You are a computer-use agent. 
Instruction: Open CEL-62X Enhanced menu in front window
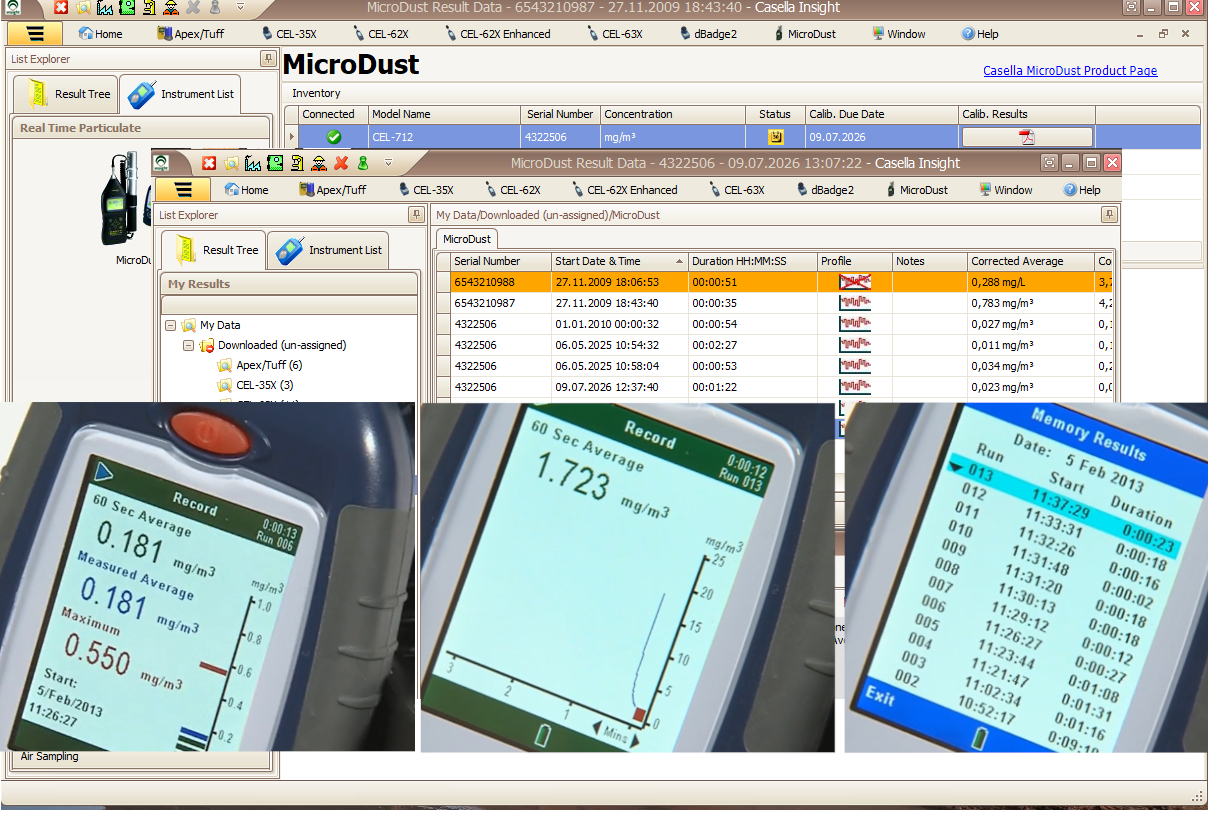(x=624, y=190)
